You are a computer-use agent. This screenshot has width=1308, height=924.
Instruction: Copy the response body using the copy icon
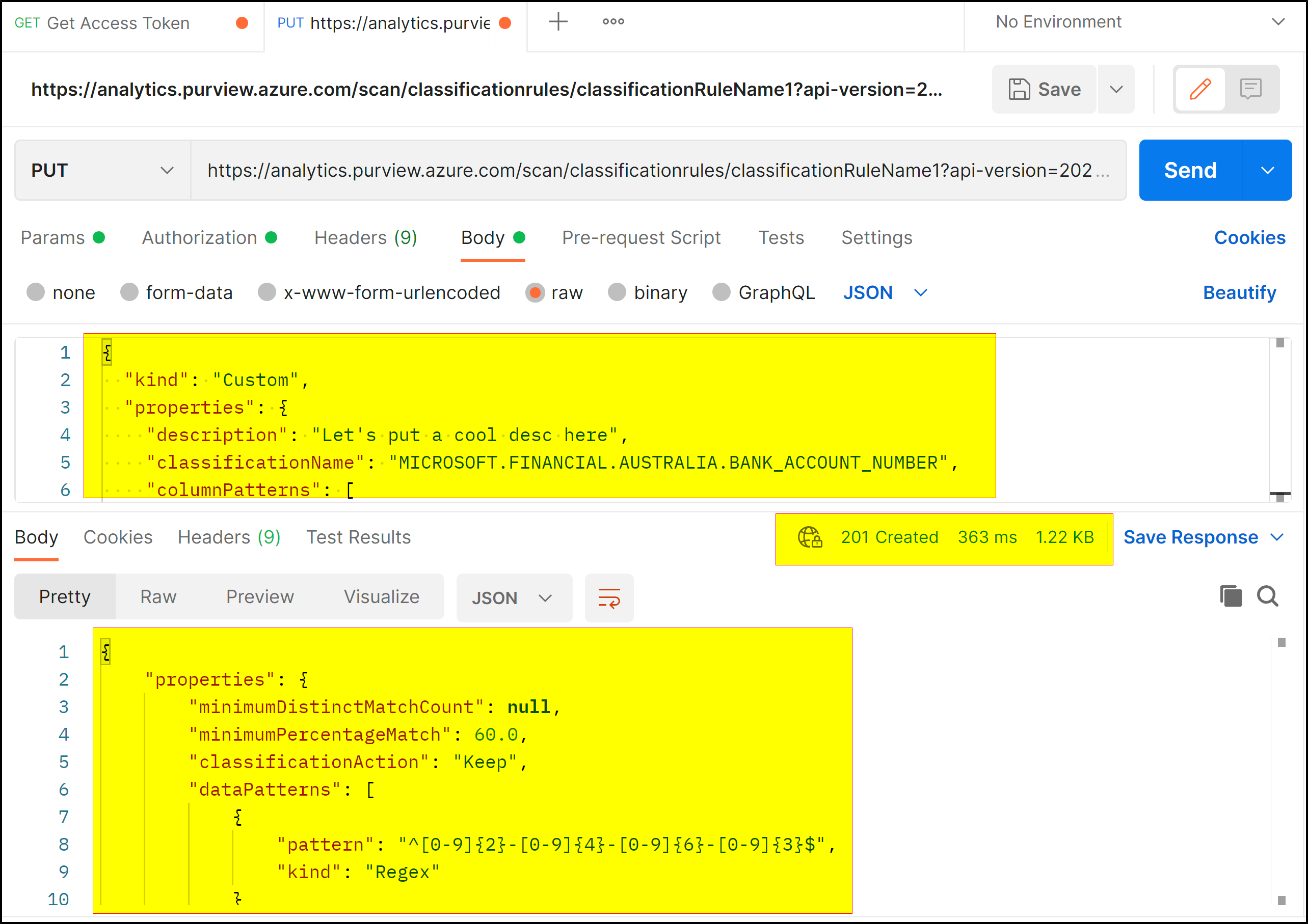click(1231, 596)
